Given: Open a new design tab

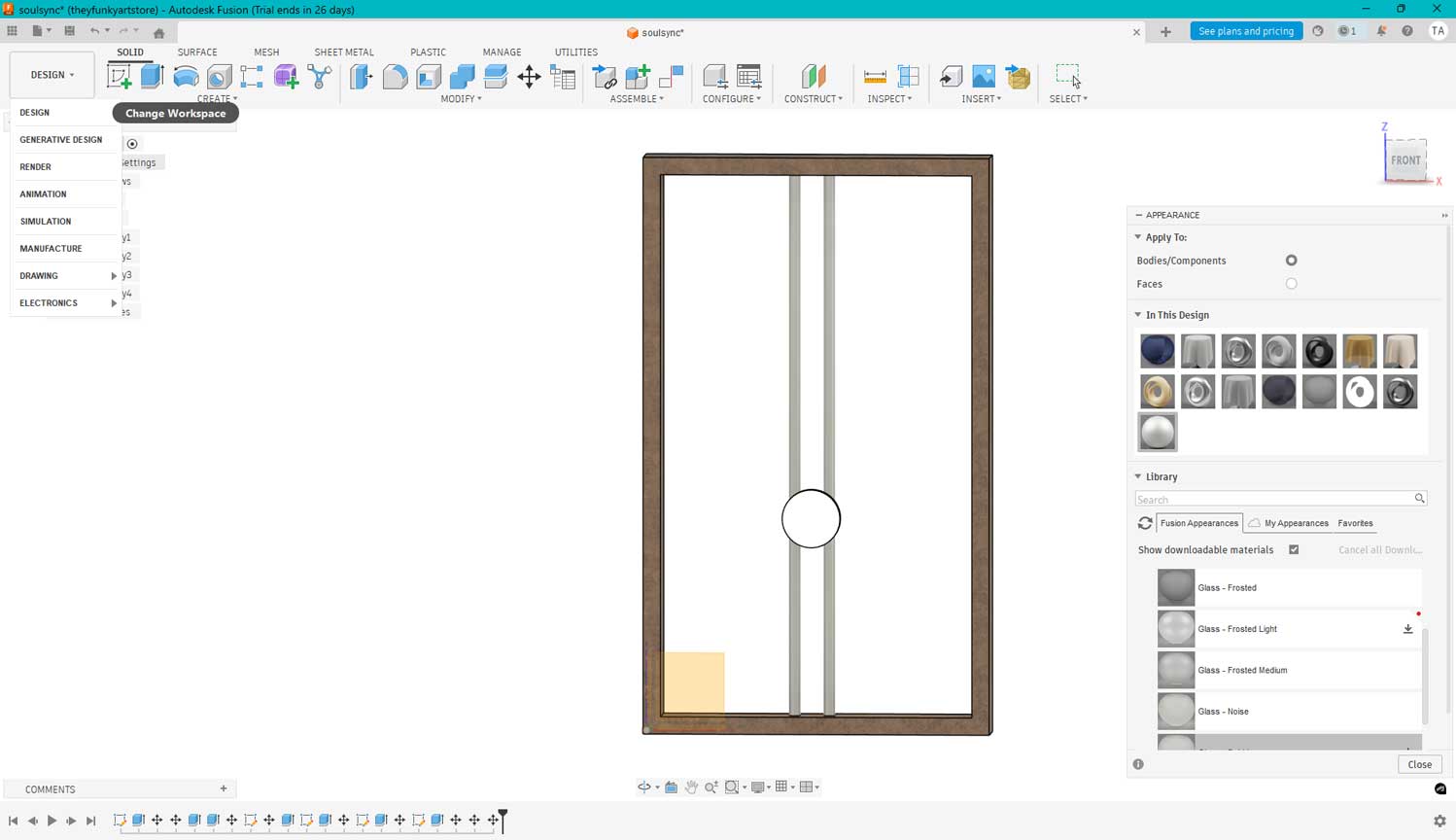Looking at the screenshot, I should [x=1165, y=32].
